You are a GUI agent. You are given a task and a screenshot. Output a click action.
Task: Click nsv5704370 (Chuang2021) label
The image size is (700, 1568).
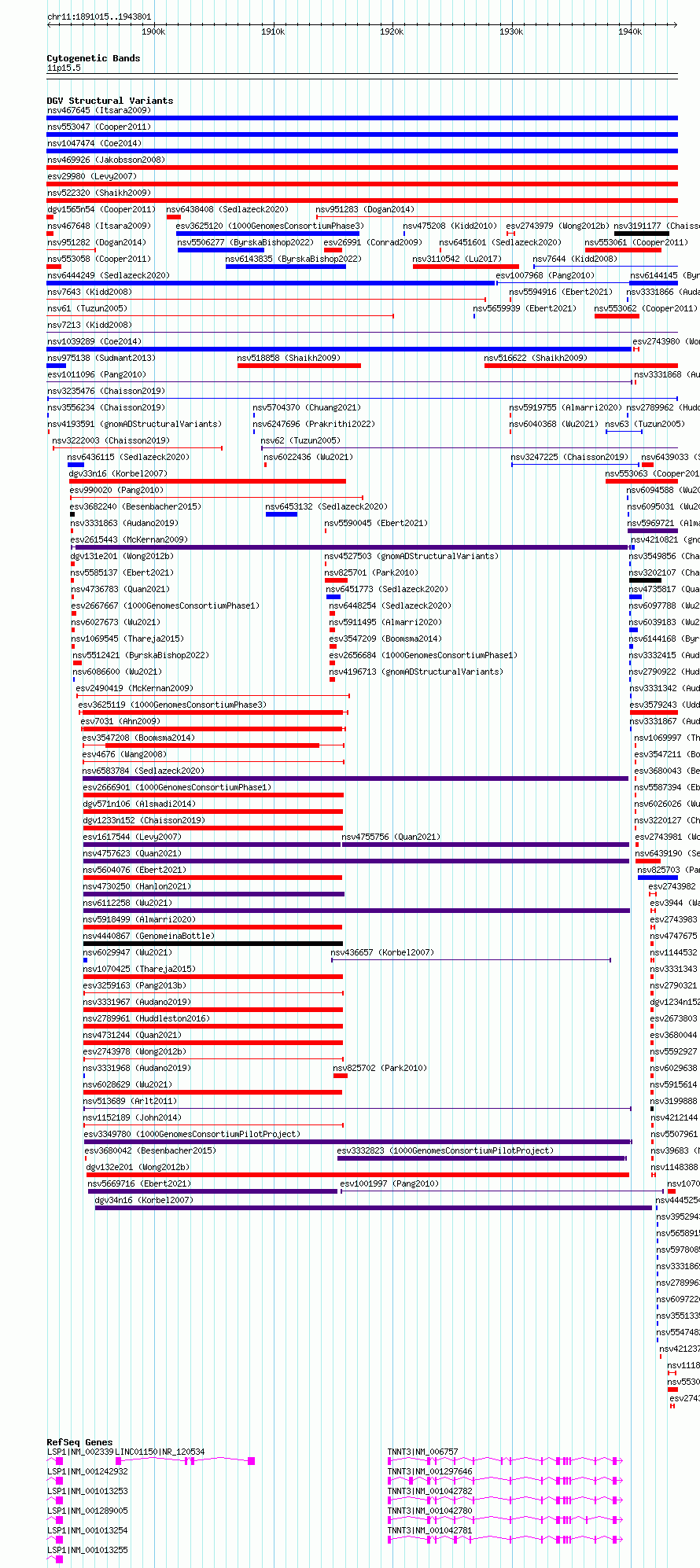pyautogui.click(x=307, y=407)
